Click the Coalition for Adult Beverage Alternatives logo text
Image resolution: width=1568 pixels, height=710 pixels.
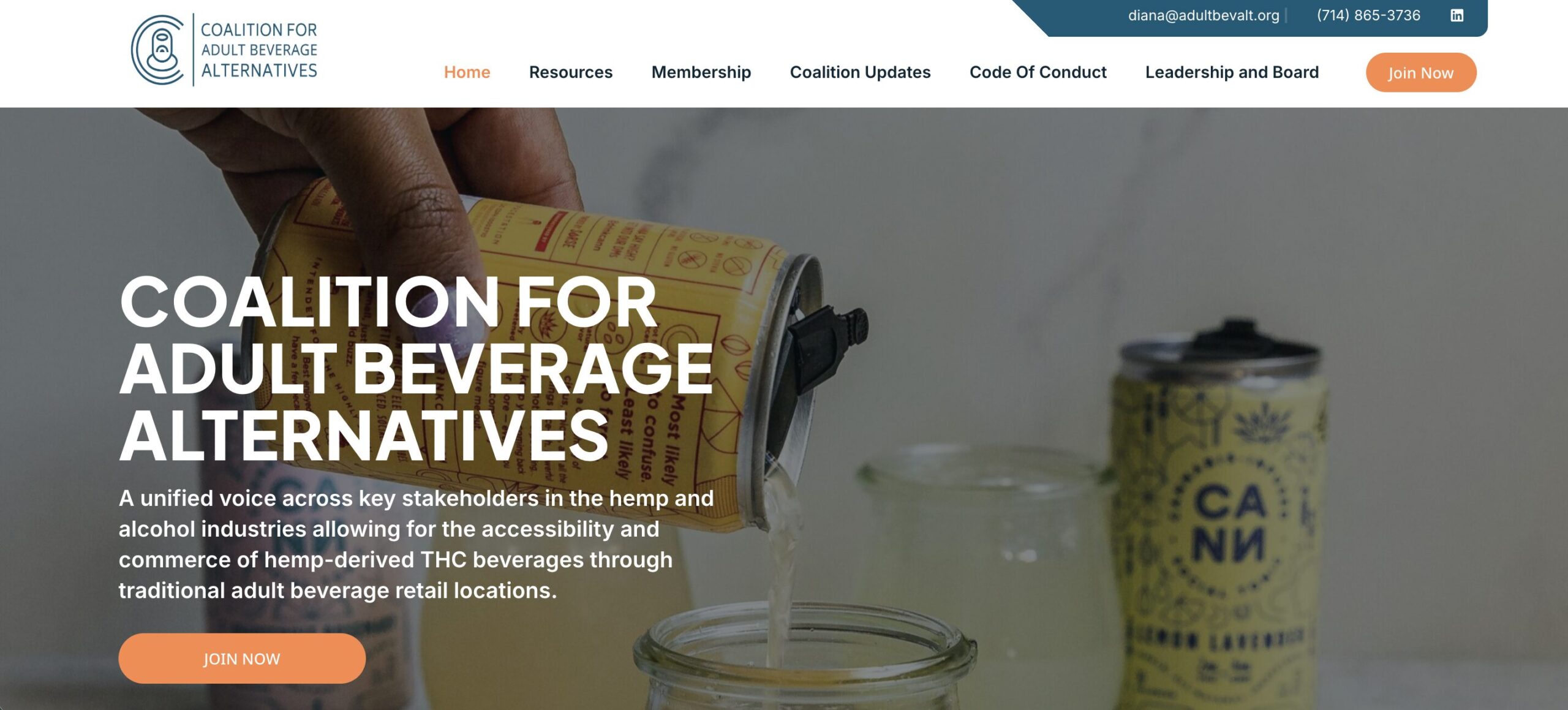[x=258, y=50]
